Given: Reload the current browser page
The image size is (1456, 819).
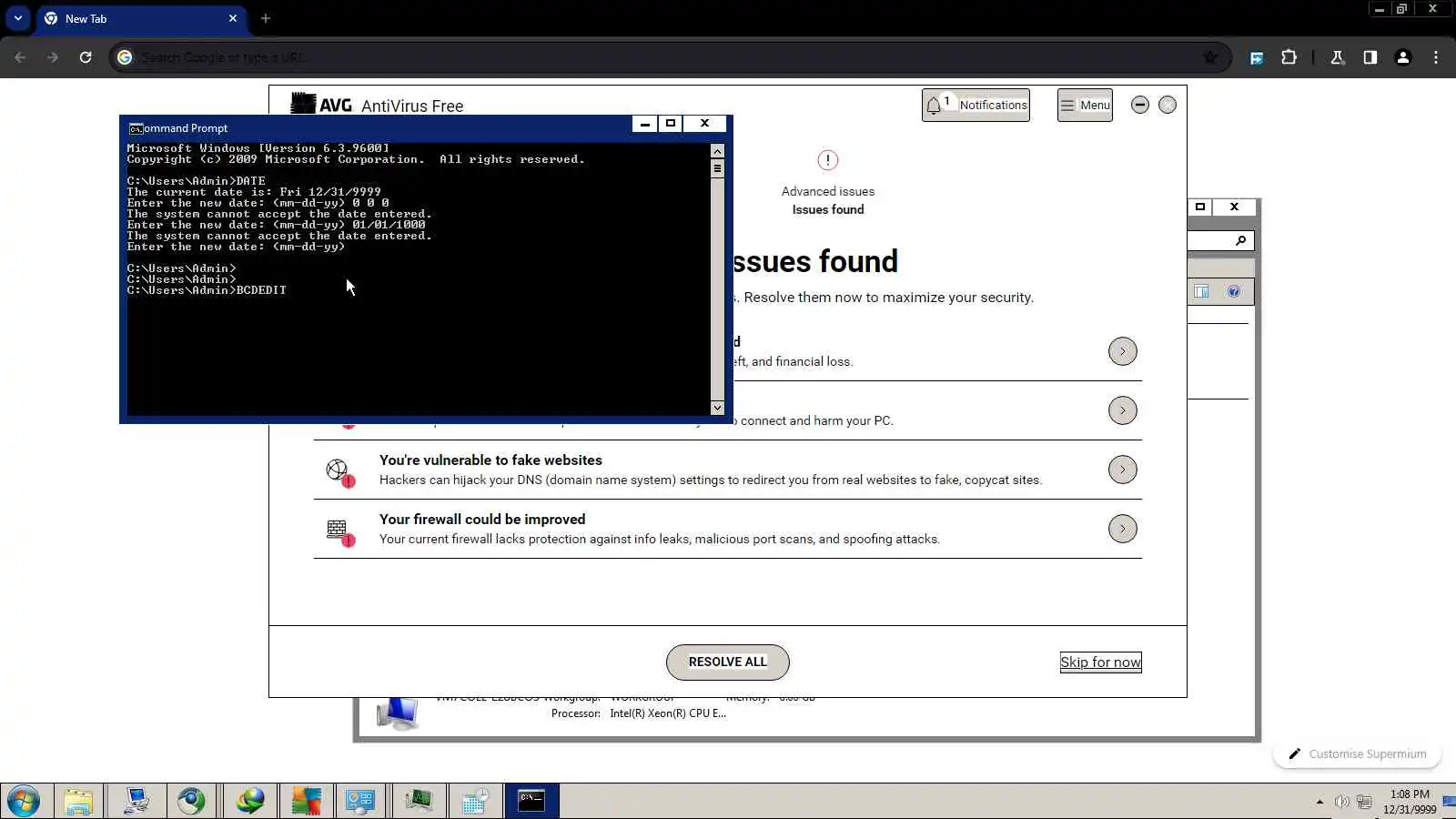Looking at the screenshot, I should [x=86, y=57].
